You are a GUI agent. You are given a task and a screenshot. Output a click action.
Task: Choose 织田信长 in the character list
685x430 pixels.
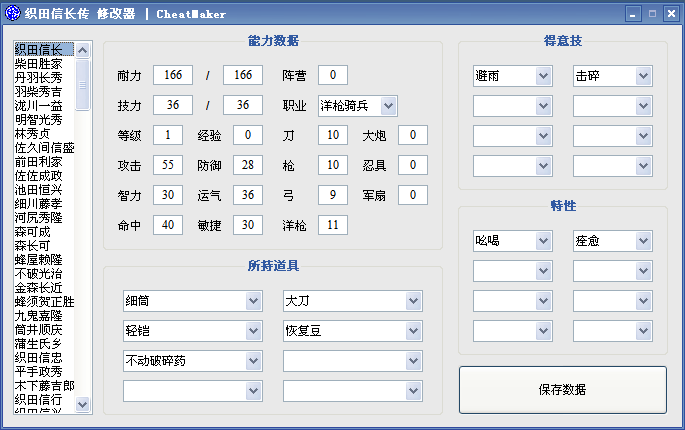click(44, 49)
